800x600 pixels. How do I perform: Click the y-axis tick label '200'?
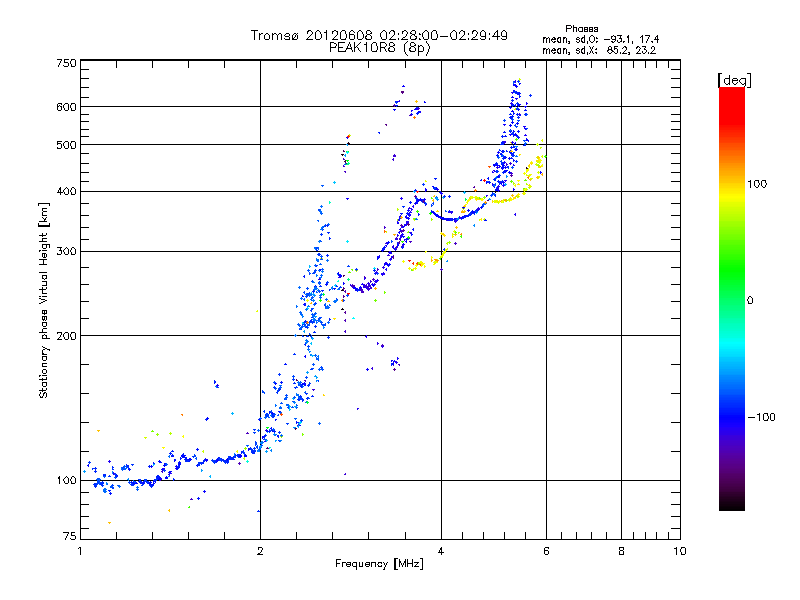pyautogui.click(x=66, y=336)
